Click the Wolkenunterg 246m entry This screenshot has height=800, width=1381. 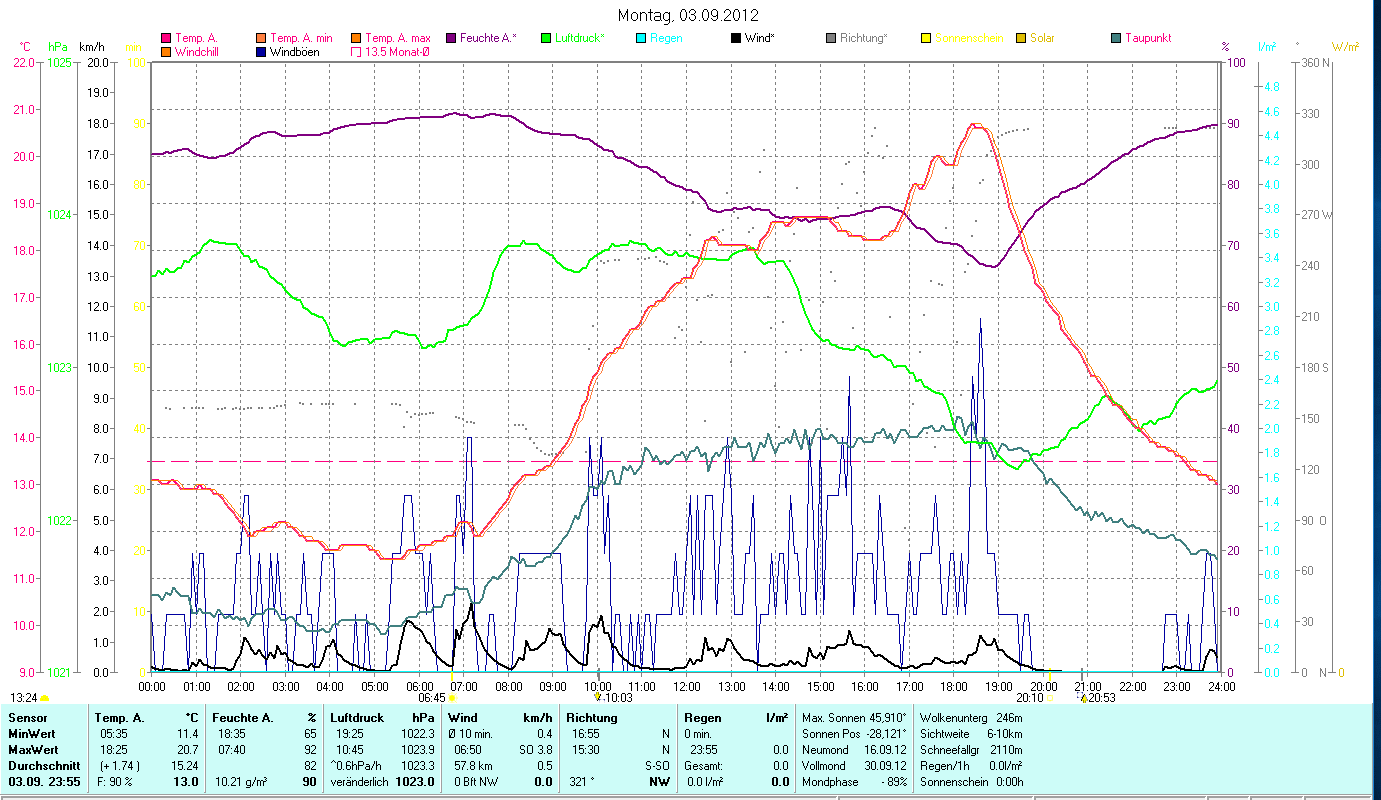971,718
